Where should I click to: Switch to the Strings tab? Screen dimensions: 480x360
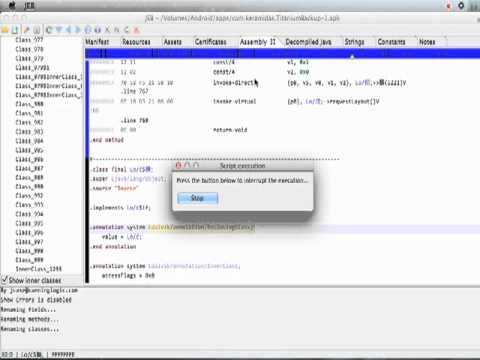[x=354, y=42]
